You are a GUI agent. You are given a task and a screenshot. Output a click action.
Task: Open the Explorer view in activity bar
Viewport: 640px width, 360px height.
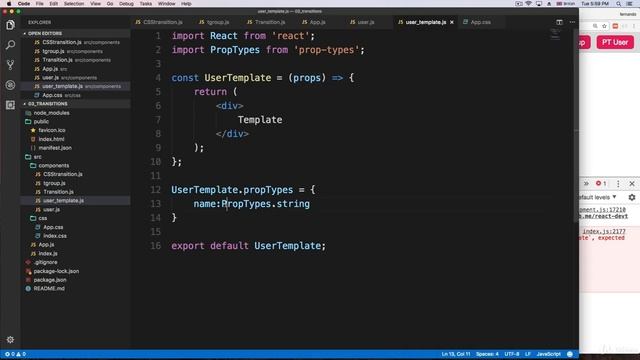pyautogui.click(x=10, y=25)
